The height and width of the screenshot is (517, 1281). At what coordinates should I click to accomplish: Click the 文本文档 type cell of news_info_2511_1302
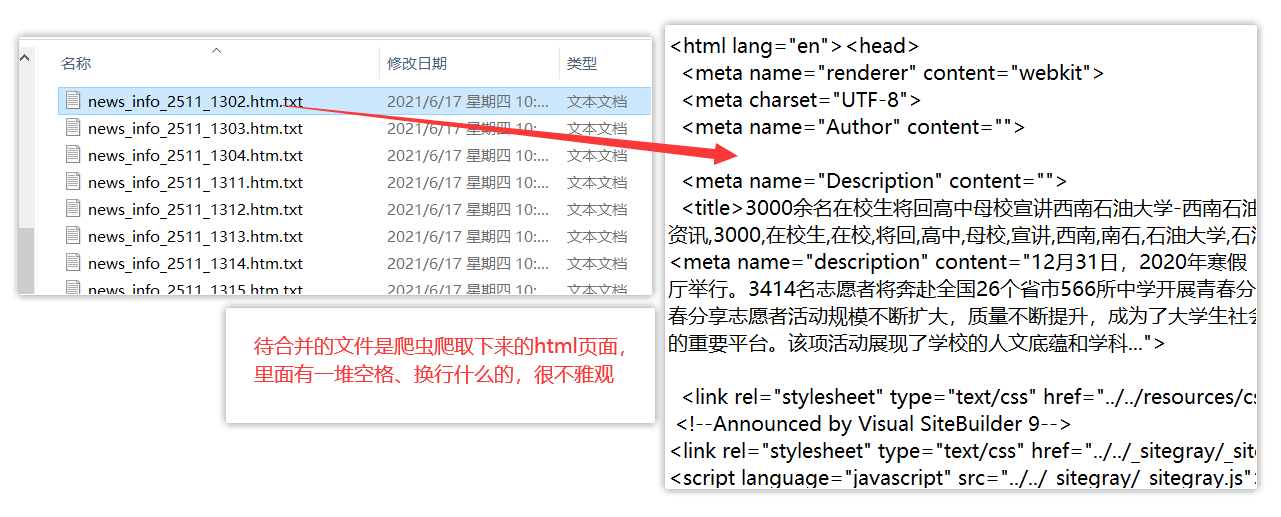pyautogui.click(x=597, y=101)
